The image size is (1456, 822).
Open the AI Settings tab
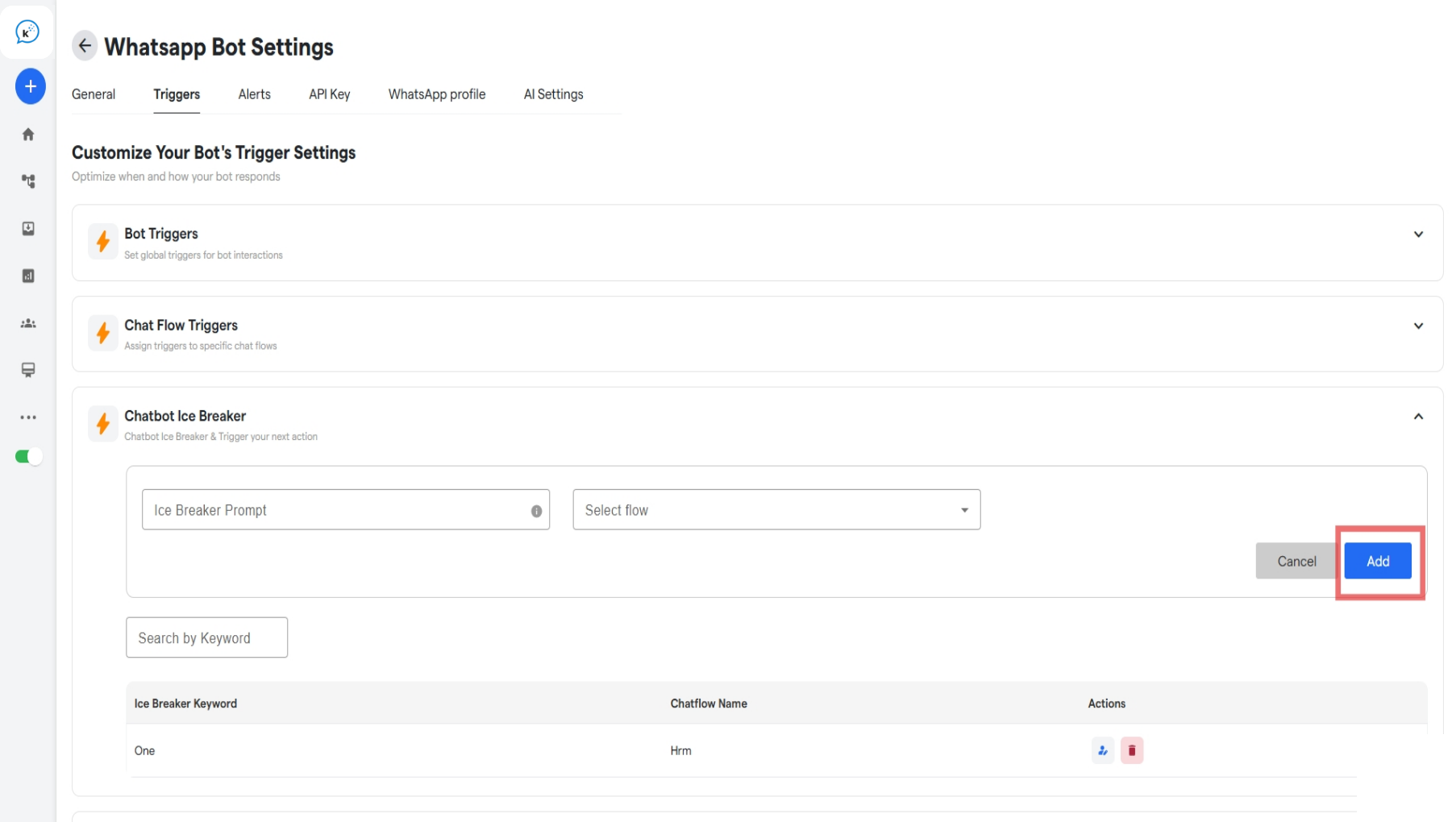tap(553, 94)
